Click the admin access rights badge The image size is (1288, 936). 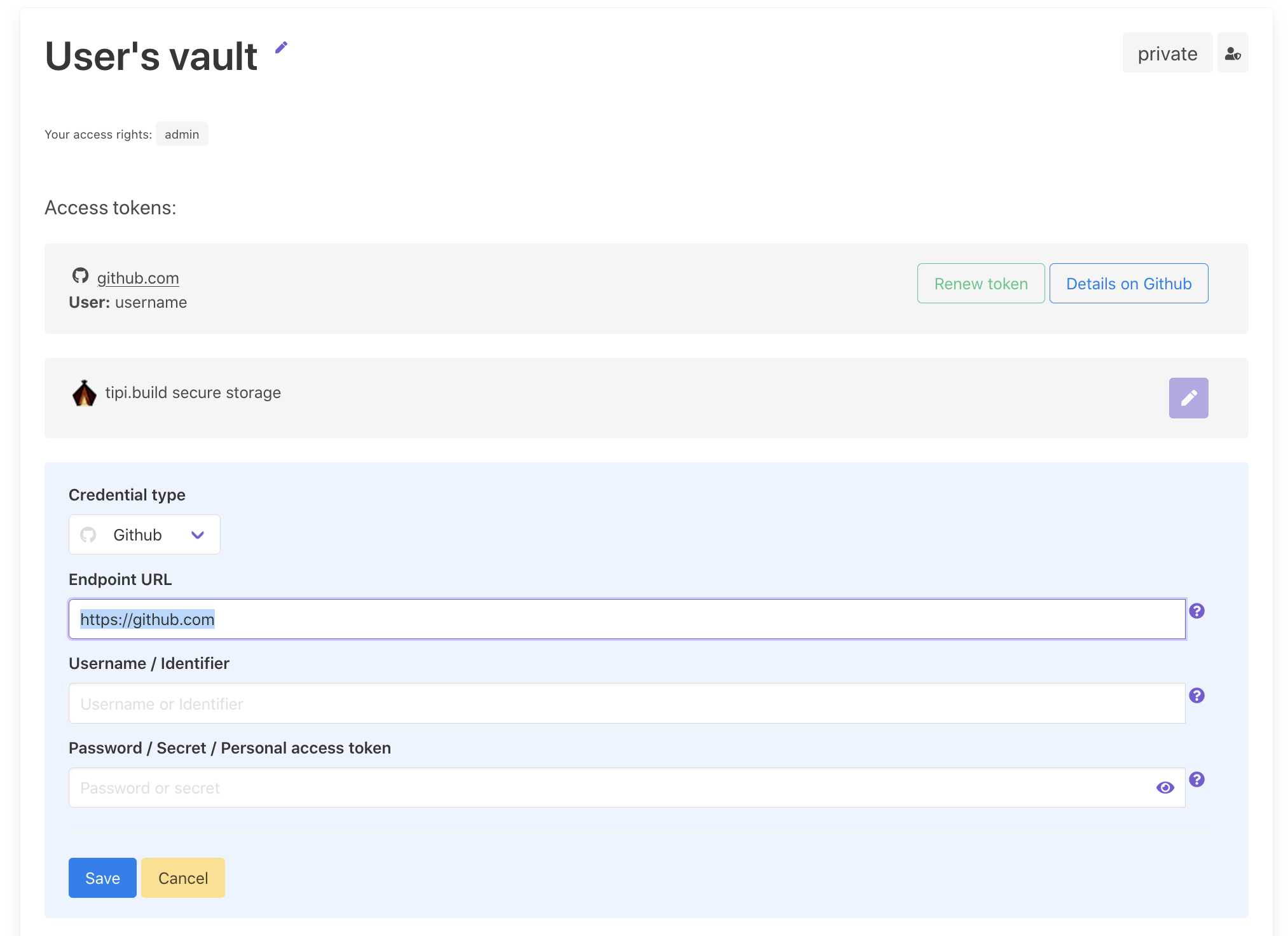tap(182, 134)
